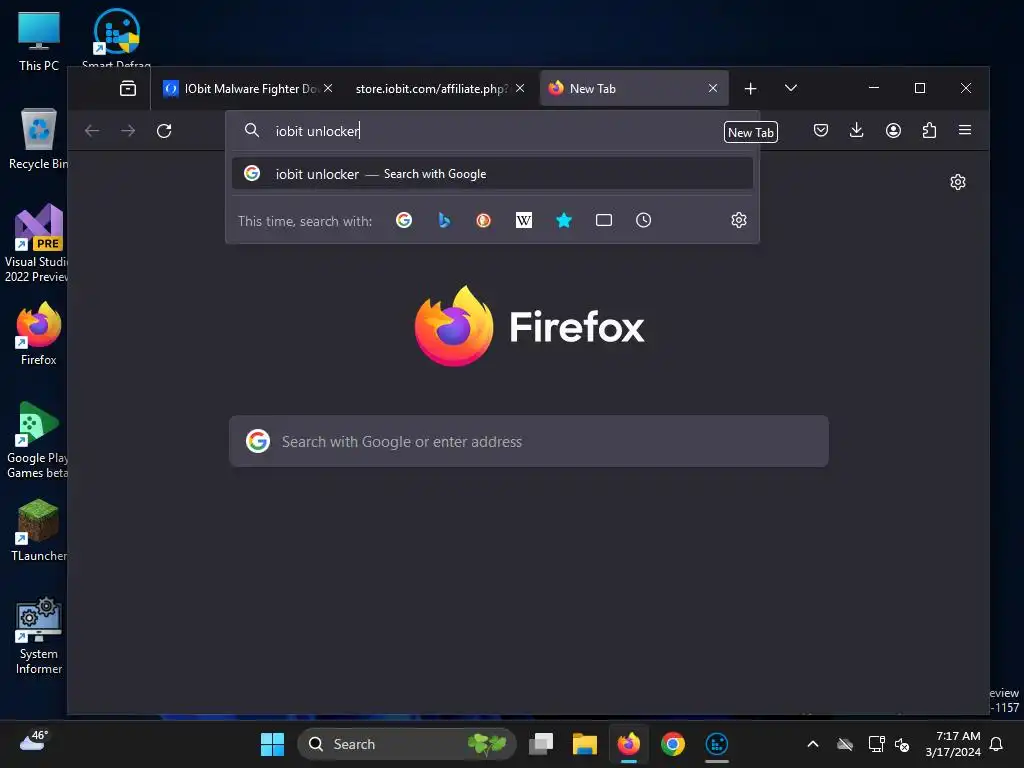The height and width of the screenshot is (768, 1024).
Task: Close the store.iobit.com tab
Action: pos(520,88)
